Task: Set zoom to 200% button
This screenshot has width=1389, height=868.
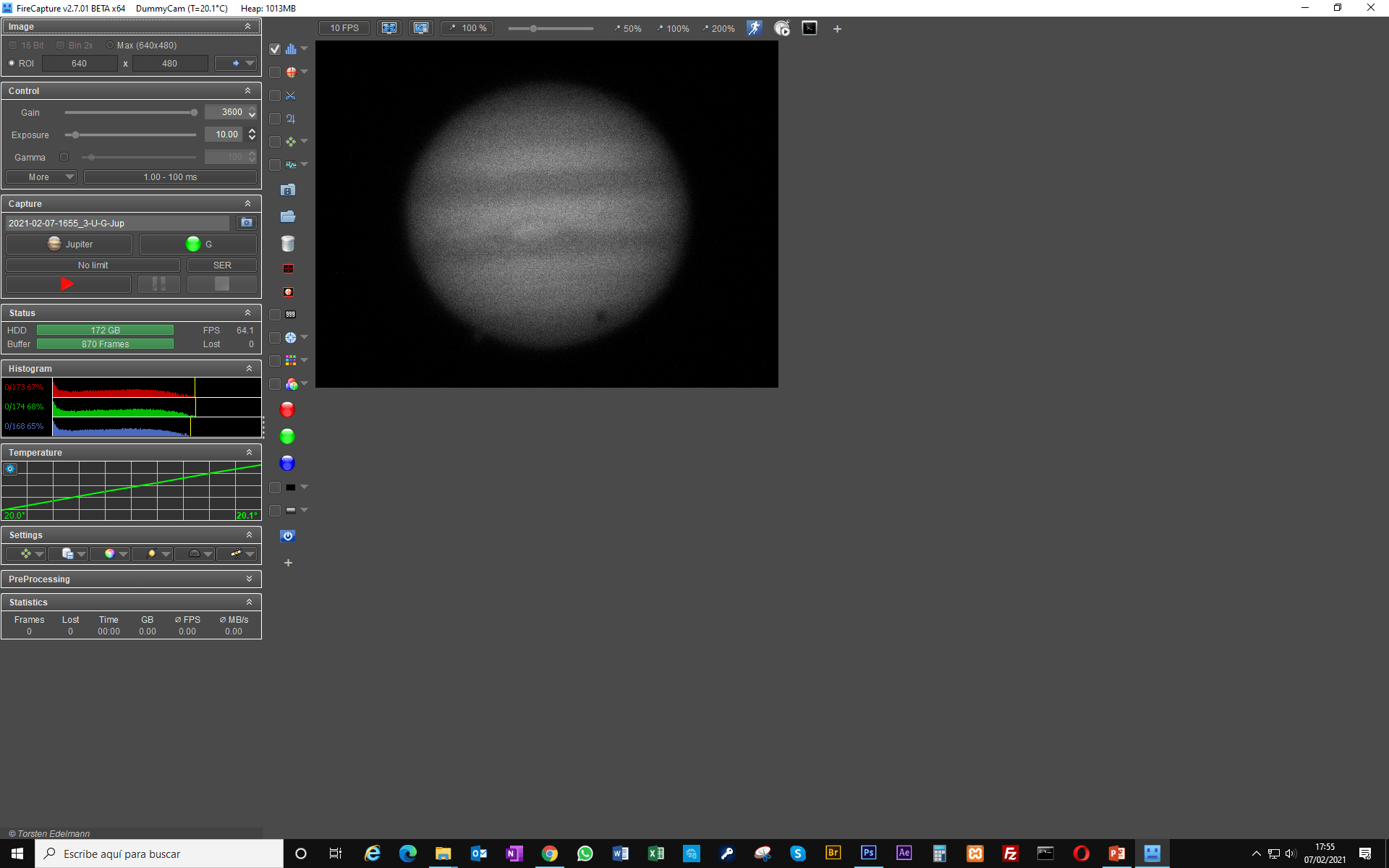Action: tap(718, 28)
